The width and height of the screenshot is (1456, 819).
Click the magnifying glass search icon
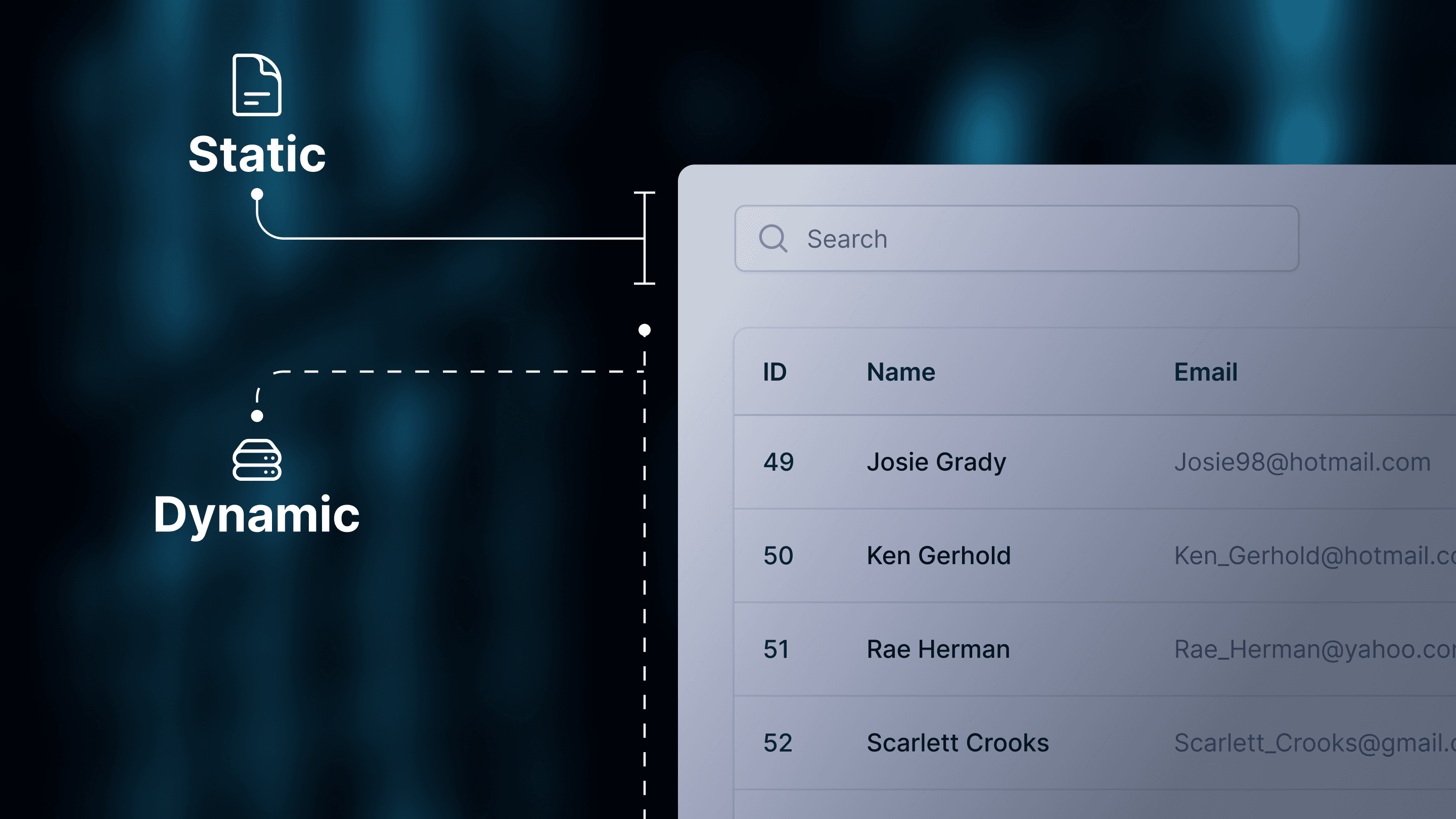(x=772, y=239)
